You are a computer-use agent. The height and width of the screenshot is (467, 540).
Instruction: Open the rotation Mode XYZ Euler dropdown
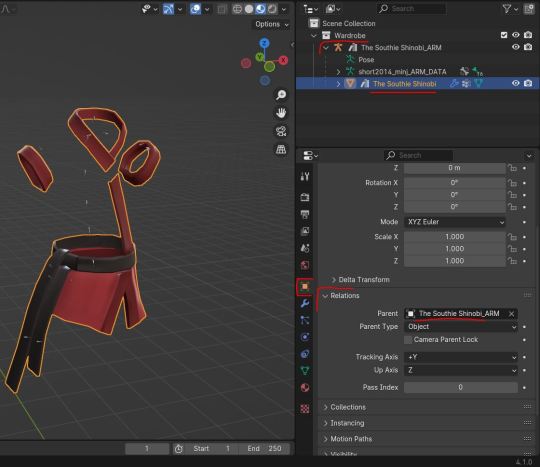[x=455, y=222]
